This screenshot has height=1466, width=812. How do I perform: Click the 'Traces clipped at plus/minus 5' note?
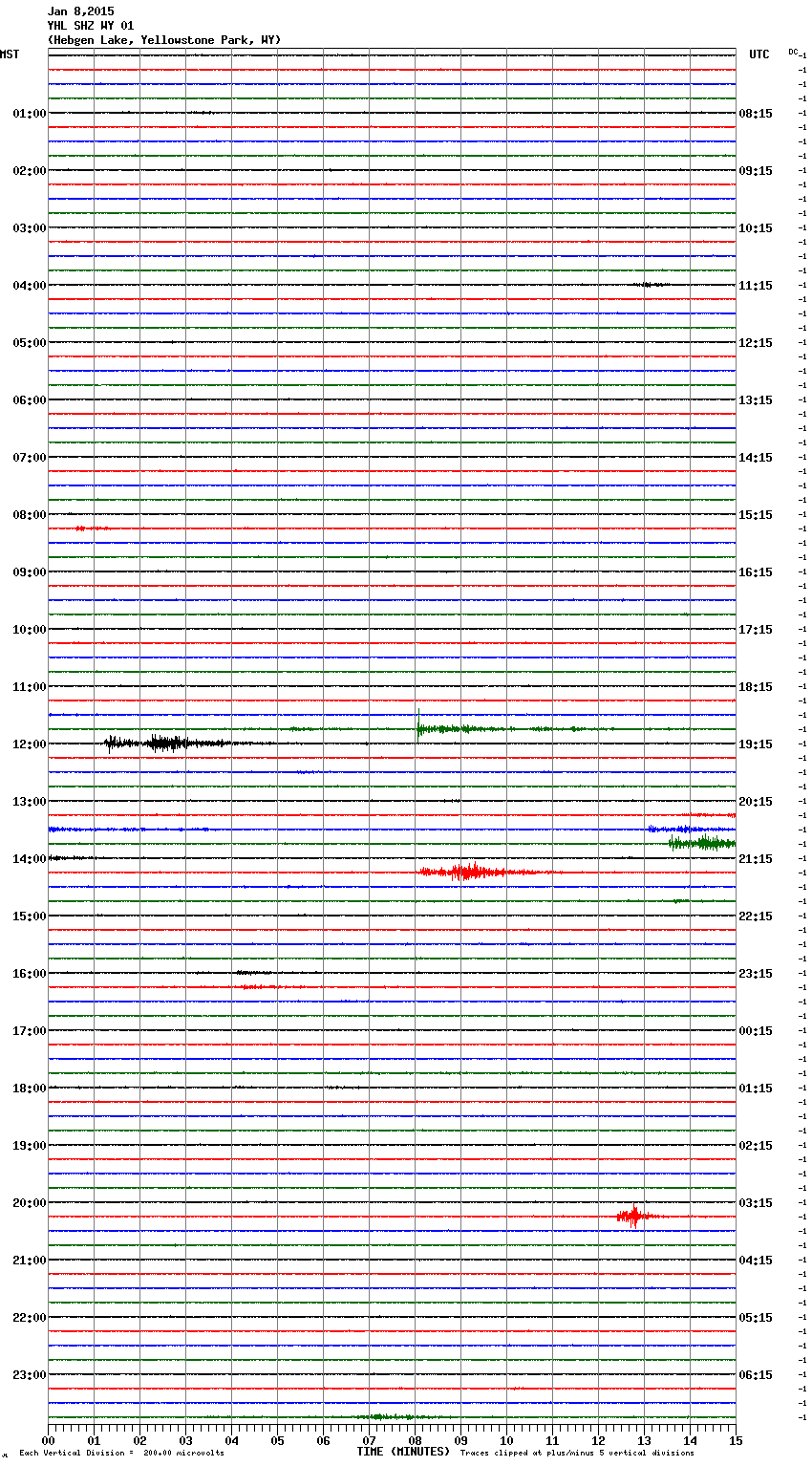tap(578, 1454)
